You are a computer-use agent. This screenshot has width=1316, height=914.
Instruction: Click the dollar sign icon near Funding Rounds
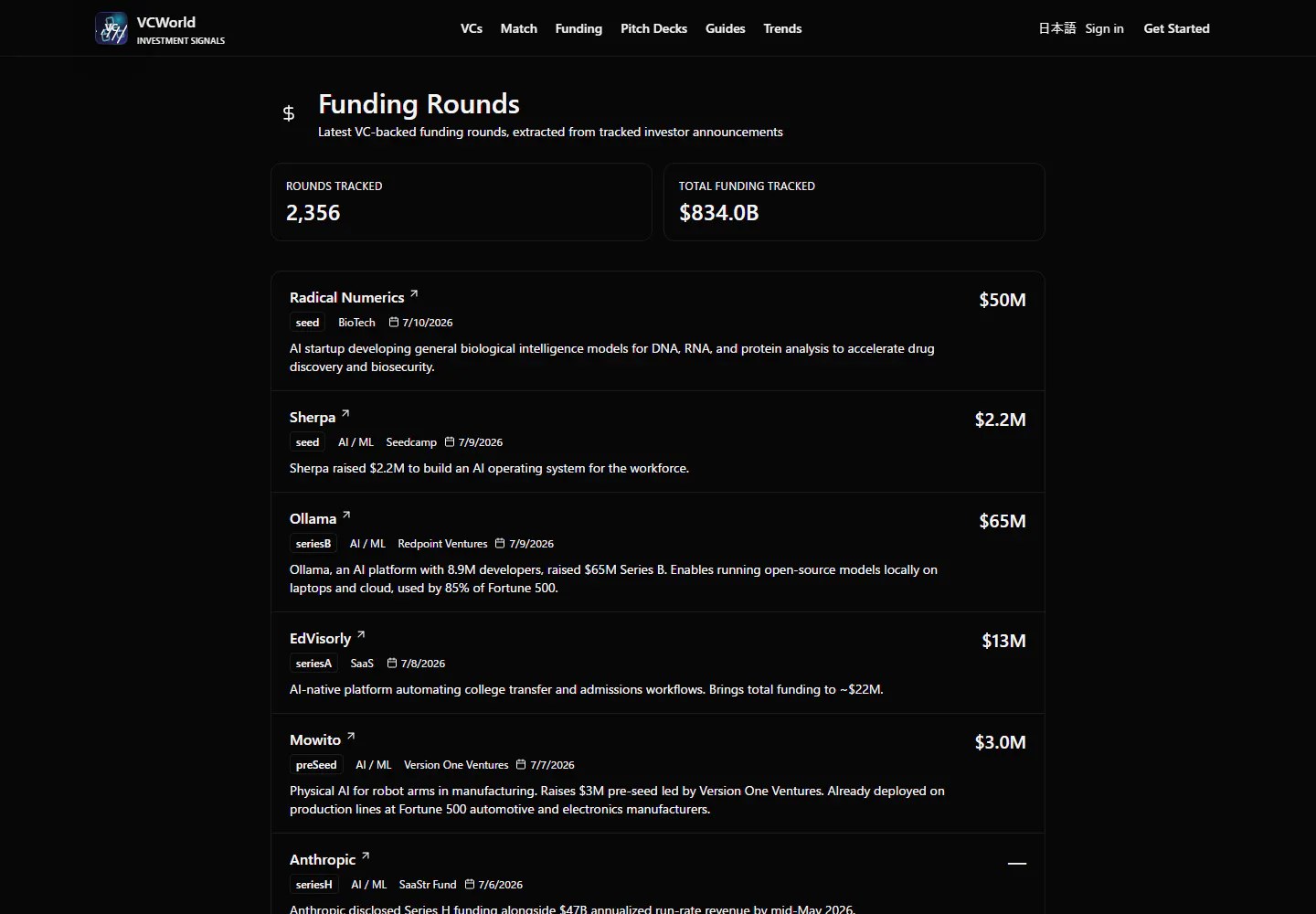click(289, 113)
